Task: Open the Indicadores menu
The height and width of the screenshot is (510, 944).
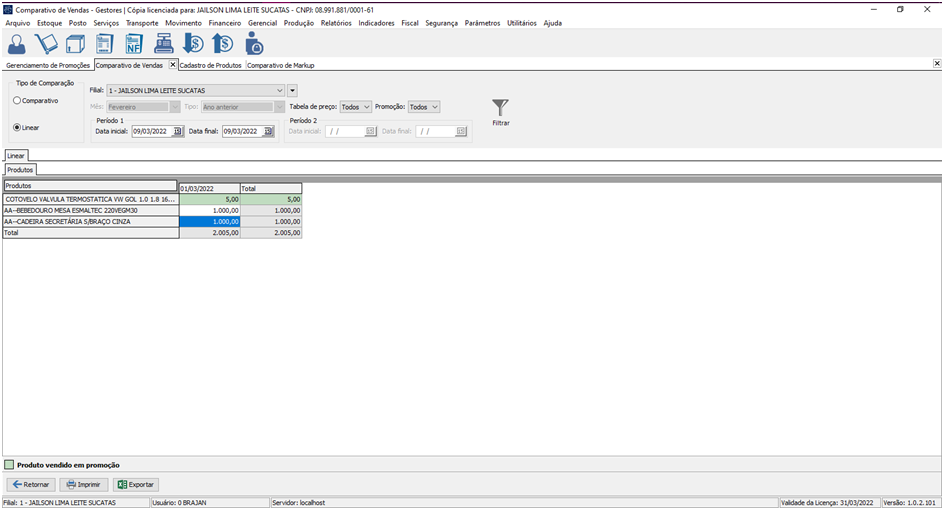Action: click(x=376, y=23)
